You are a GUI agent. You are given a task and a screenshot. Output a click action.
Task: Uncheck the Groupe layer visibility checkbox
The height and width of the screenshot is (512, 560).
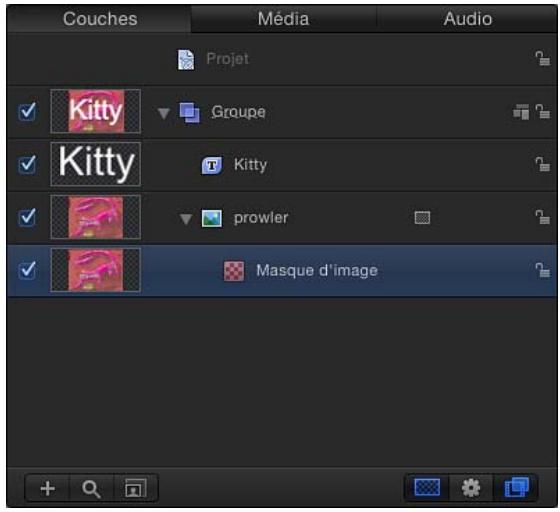click(x=27, y=111)
